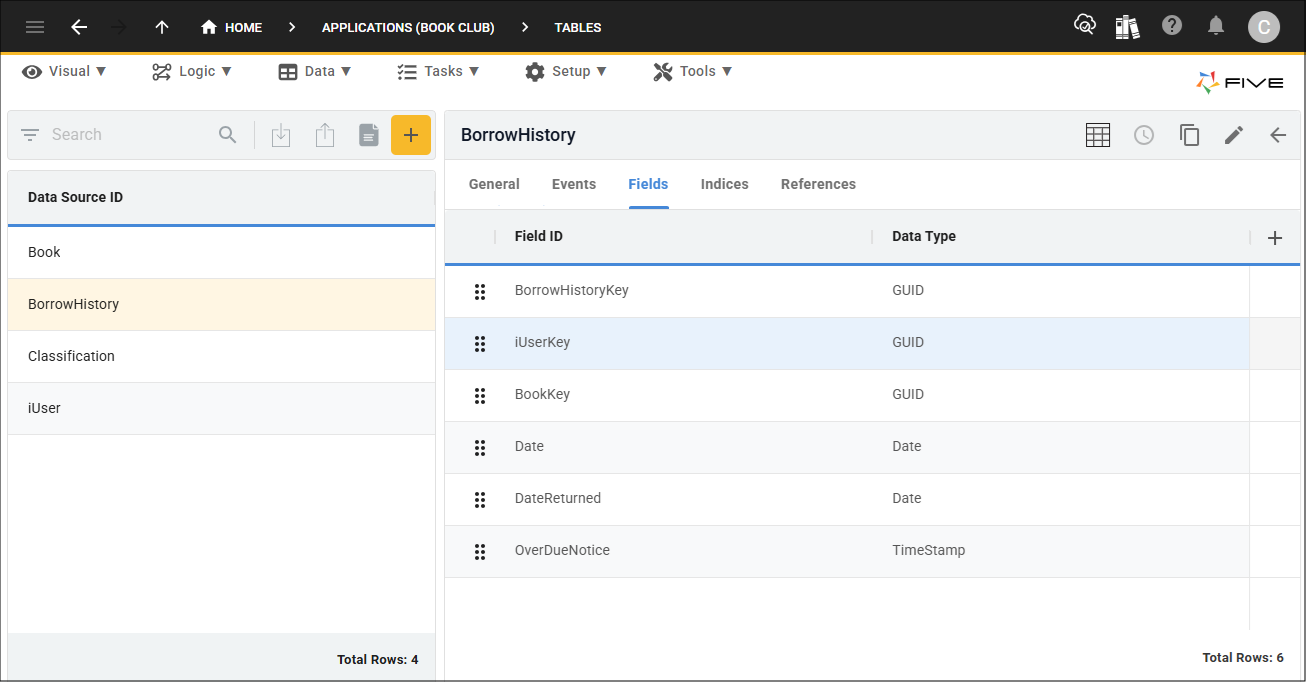1306x682 pixels.
Task: Click the copy duplicate icon
Action: (1189, 135)
